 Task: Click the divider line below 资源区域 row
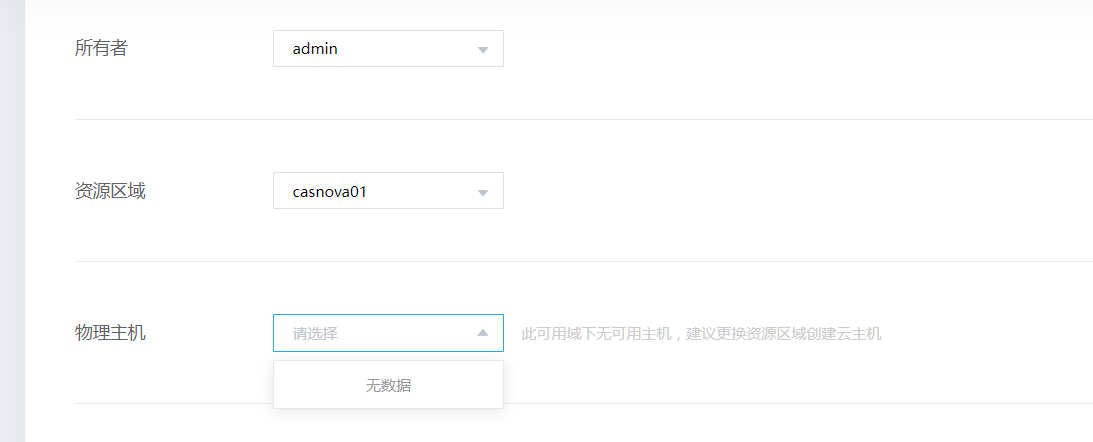point(580,262)
